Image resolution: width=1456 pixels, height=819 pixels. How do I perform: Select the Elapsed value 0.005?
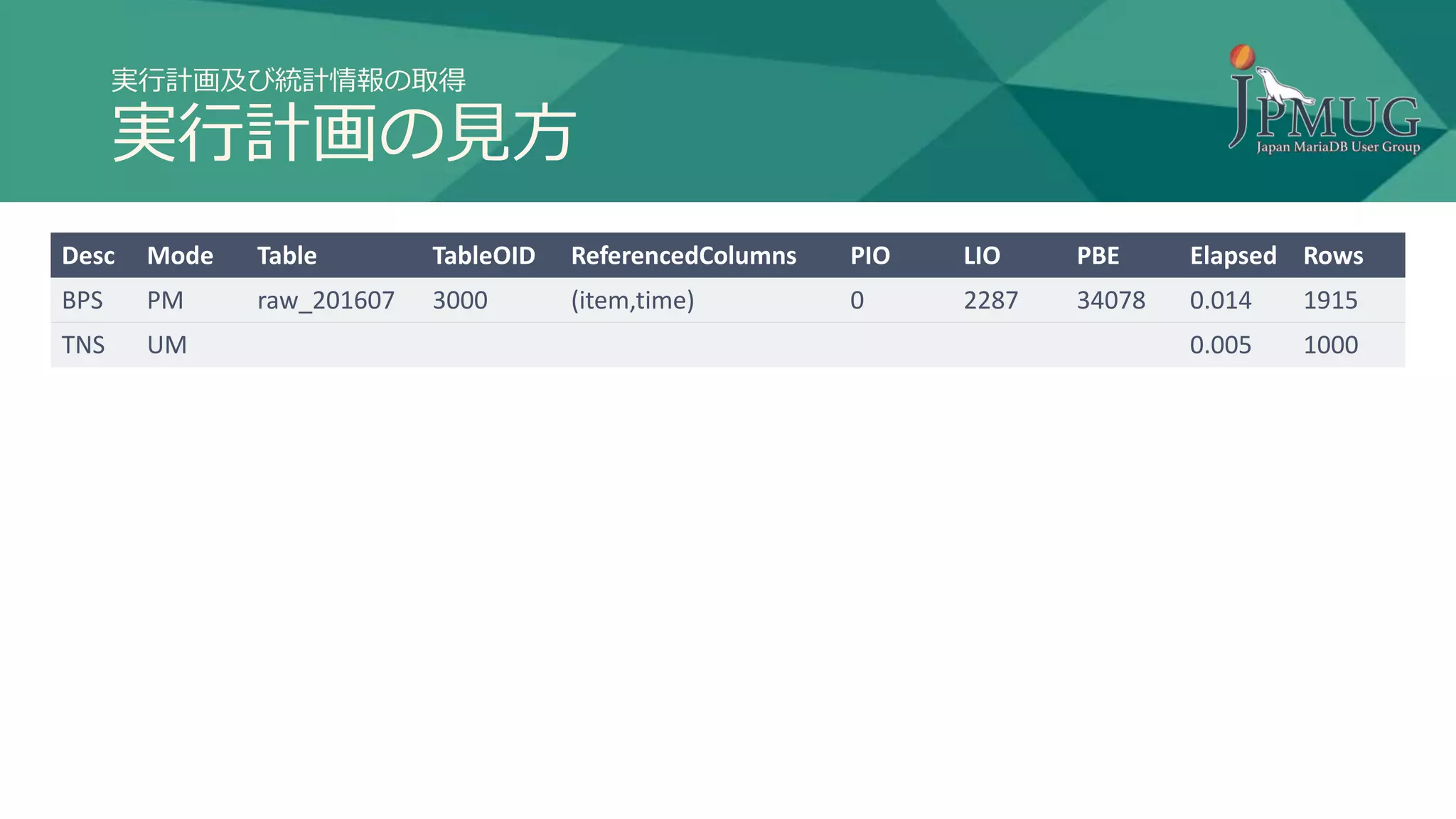coord(1221,345)
